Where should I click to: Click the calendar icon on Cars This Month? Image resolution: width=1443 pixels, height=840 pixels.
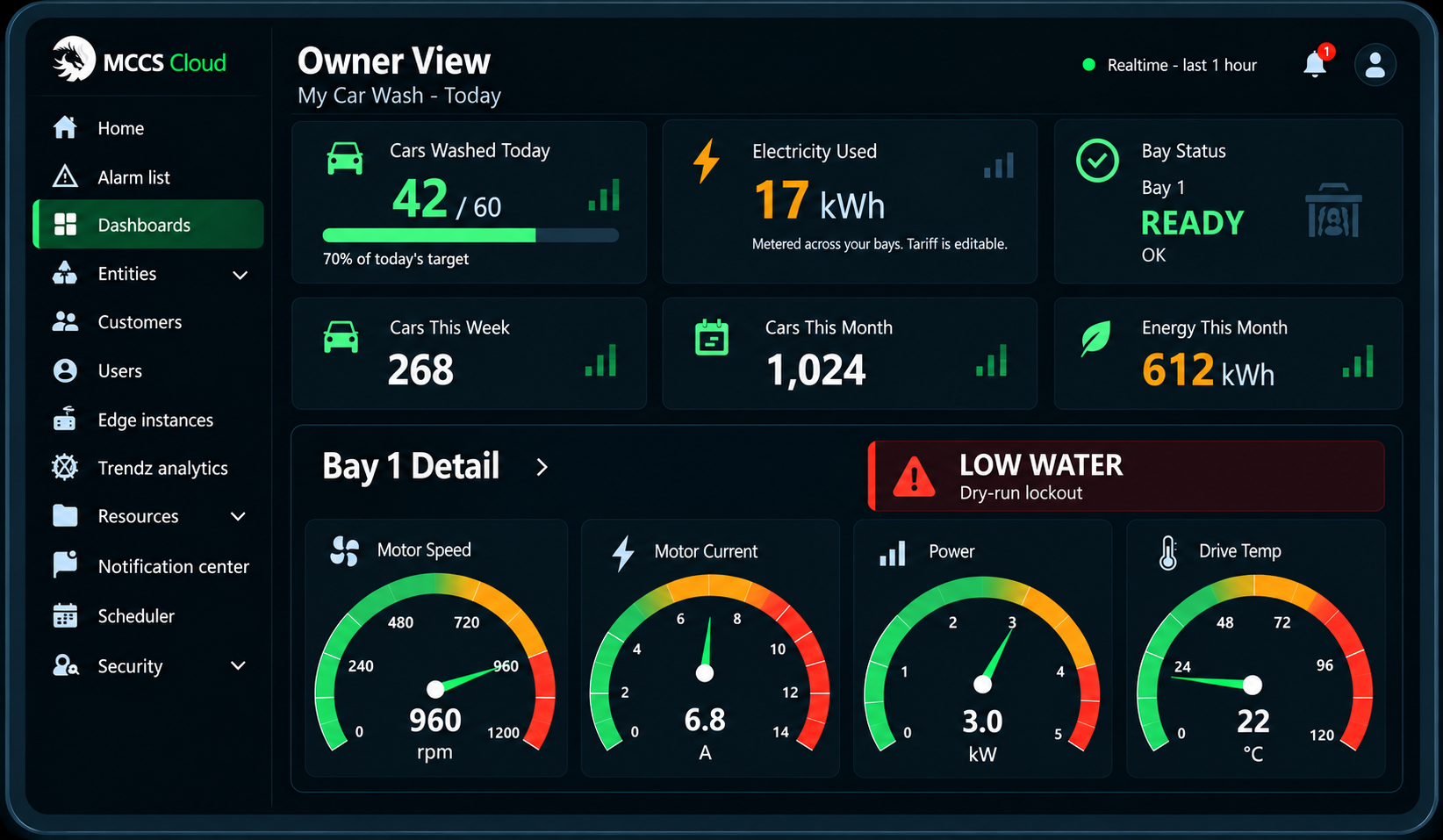point(712,337)
